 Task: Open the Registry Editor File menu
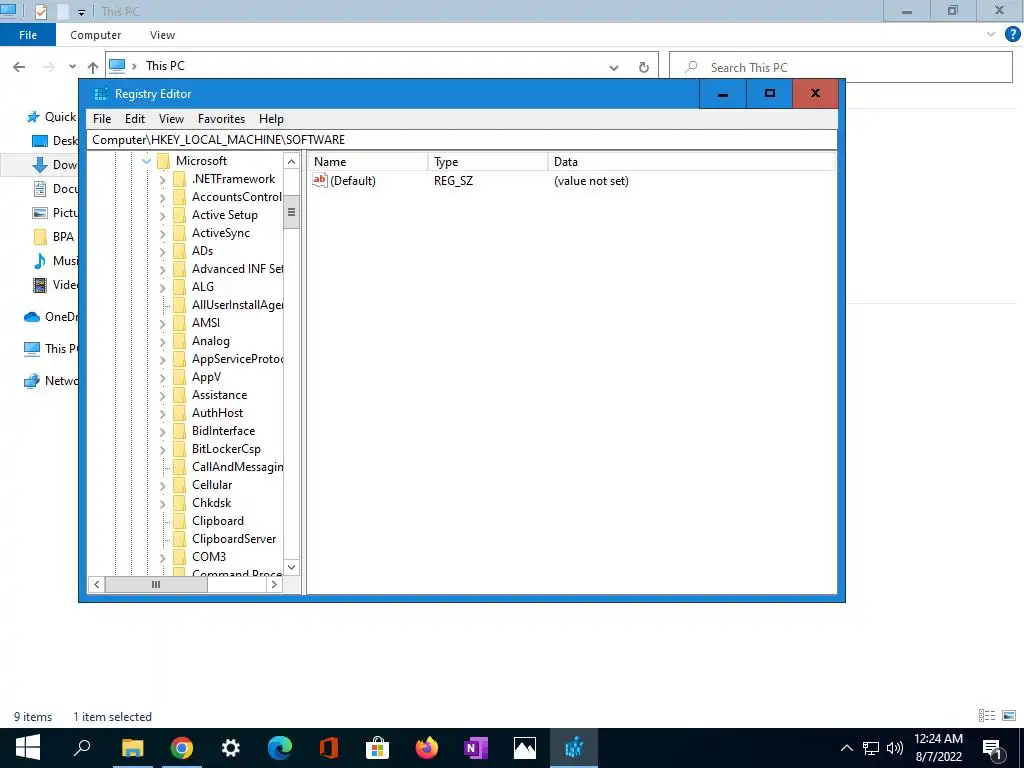tap(102, 119)
